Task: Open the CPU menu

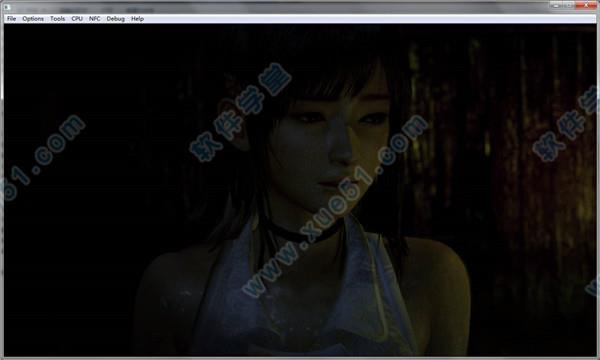Action: tap(77, 19)
